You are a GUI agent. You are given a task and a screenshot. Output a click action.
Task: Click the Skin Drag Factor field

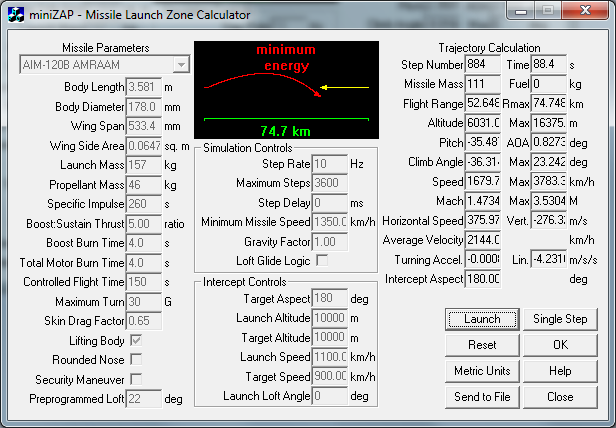point(144,321)
